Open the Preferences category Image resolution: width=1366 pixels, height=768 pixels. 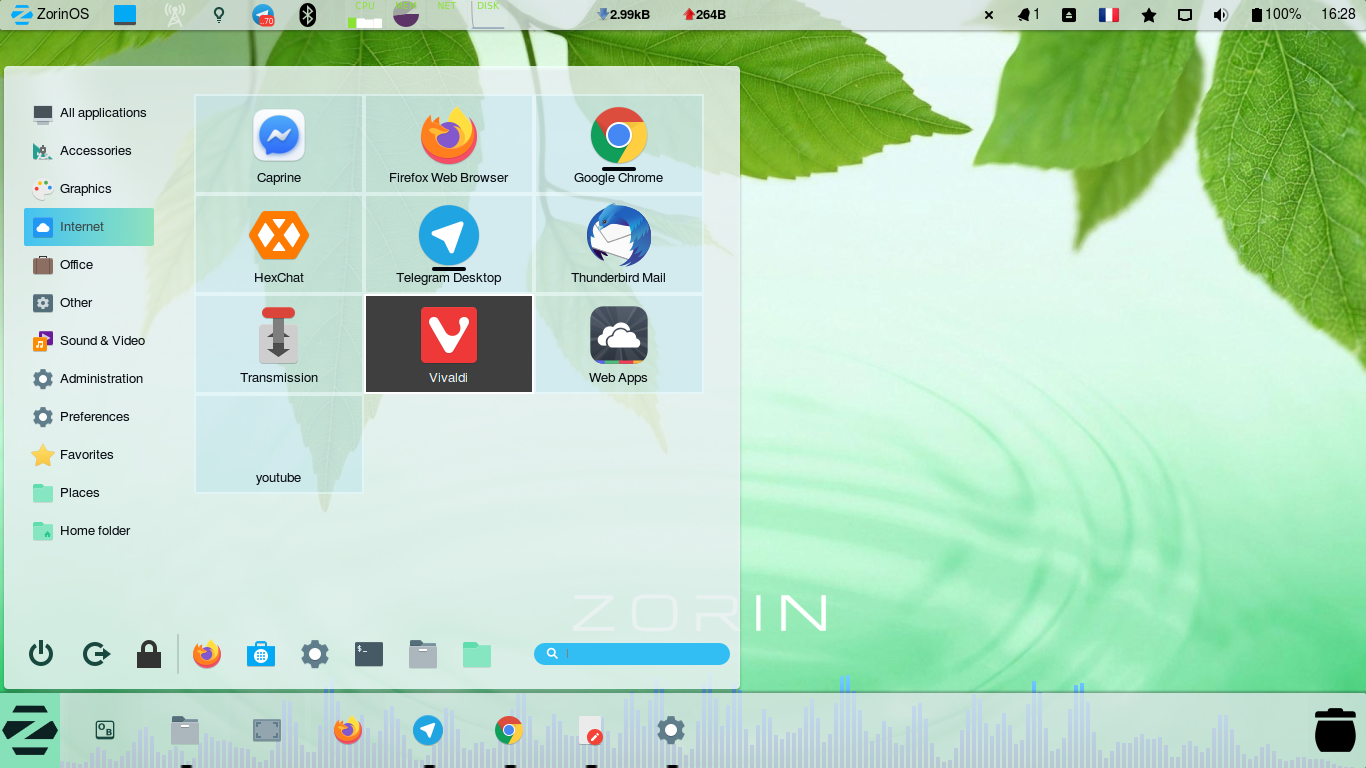coord(89,417)
